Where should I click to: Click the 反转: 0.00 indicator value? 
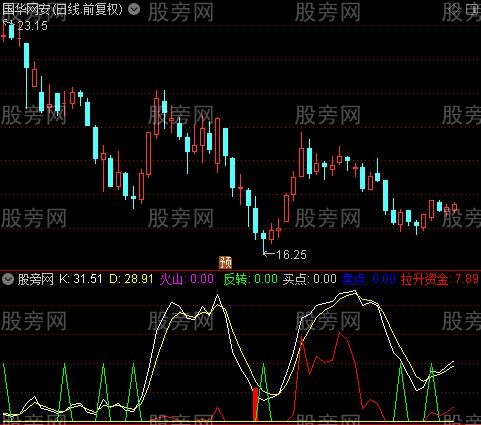[250, 279]
